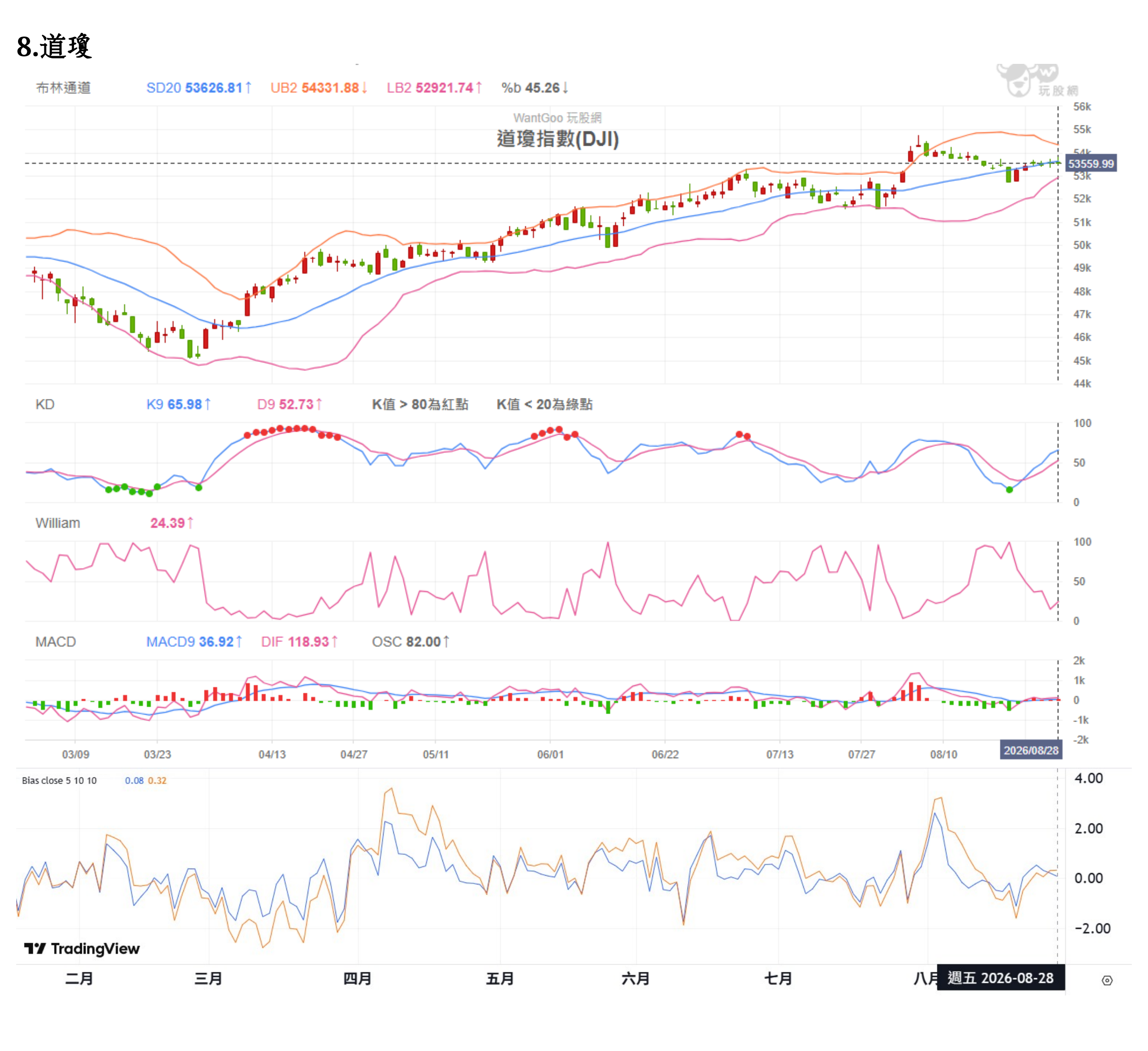Select the K9 65.98 legend label

(179, 404)
